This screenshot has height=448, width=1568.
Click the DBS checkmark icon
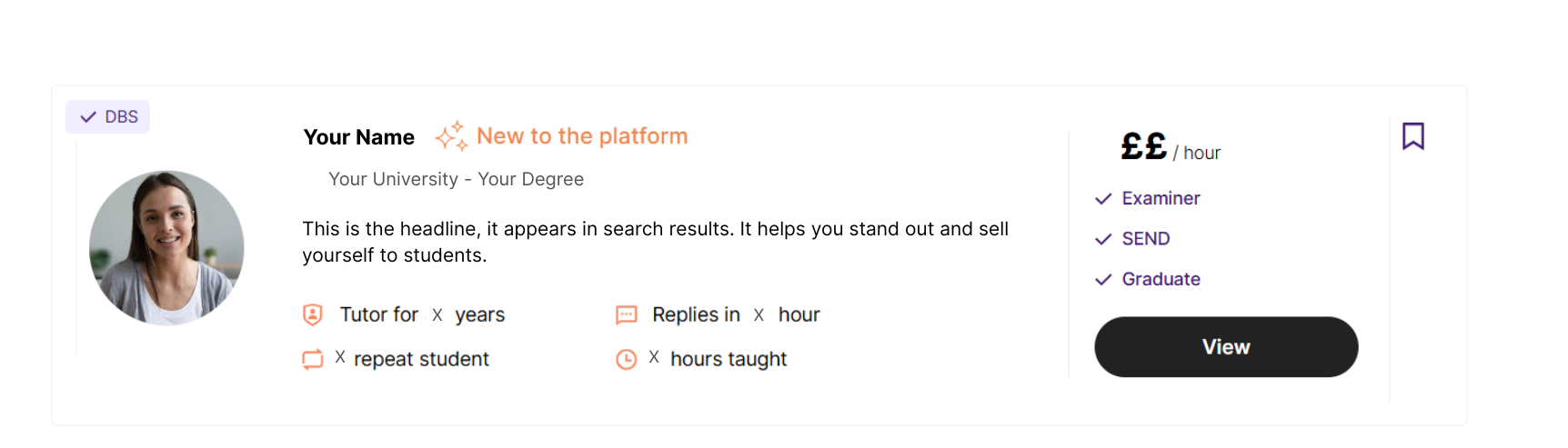88,117
